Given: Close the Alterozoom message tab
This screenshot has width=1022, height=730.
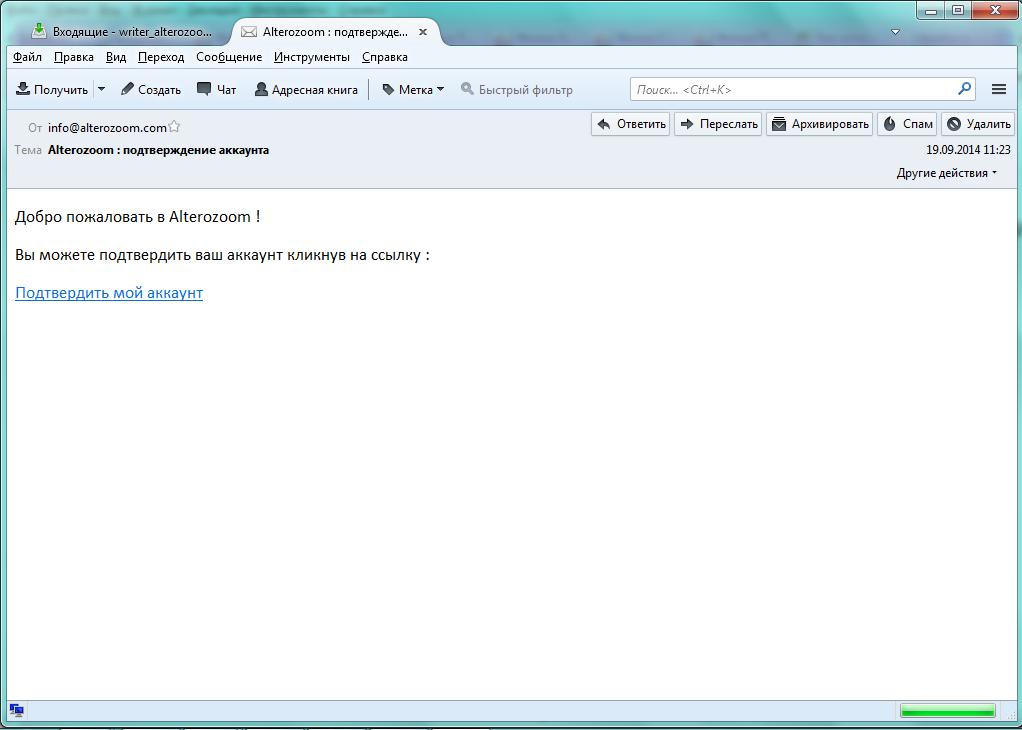Looking at the screenshot, I should click(423, 32).
